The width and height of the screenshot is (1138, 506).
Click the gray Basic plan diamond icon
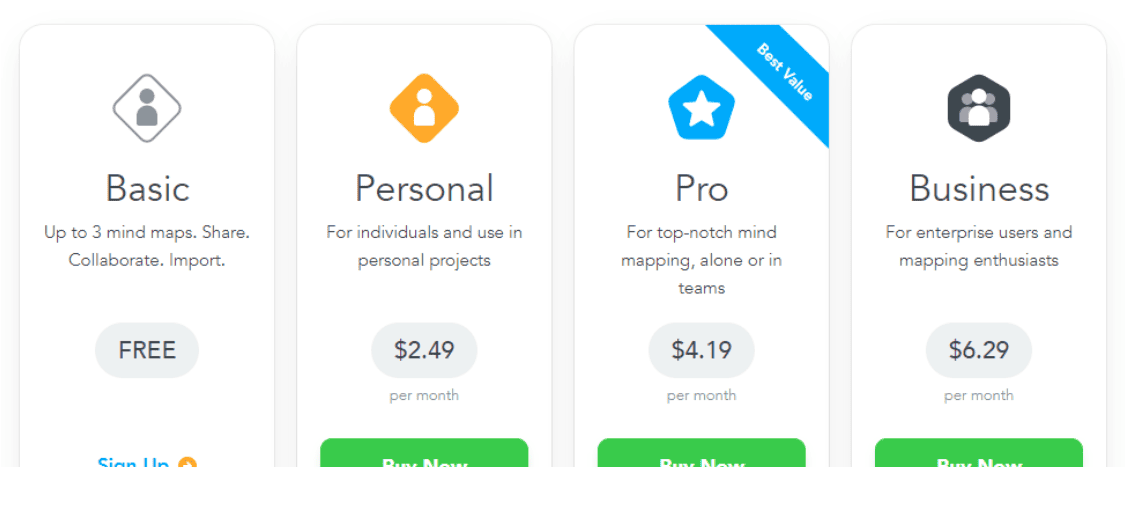pos(147,108)
